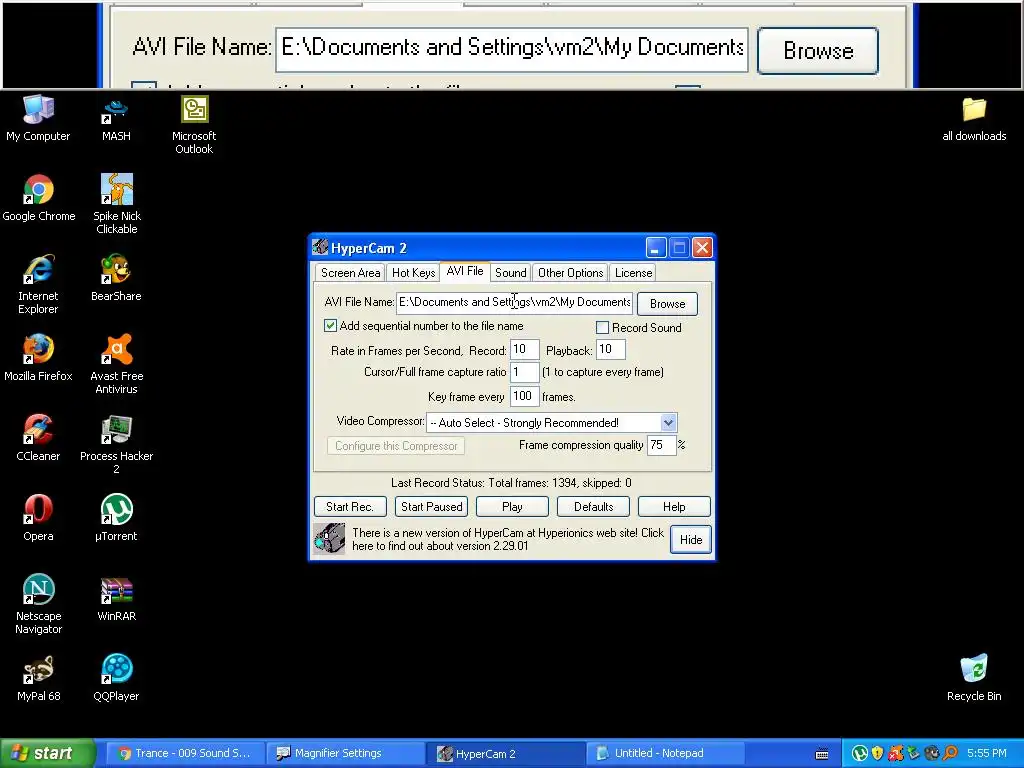Open the My Computer desktop icon

pyautogui.click(x=38, y=118)
